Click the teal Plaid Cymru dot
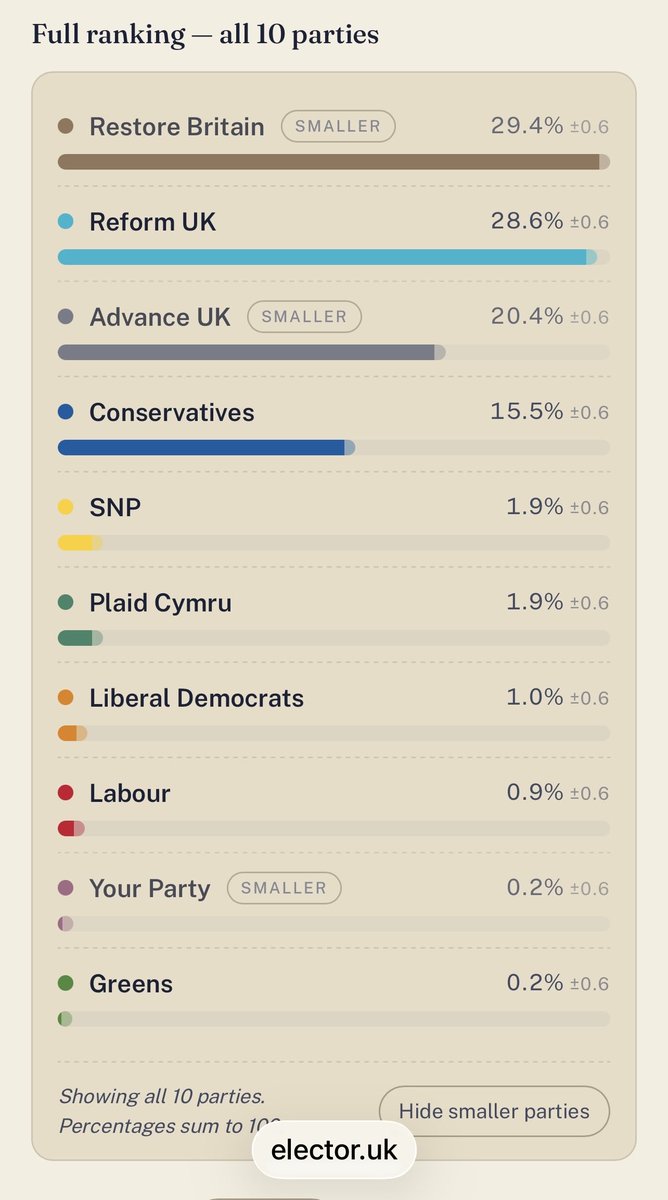The height and width of the screenshot is (1200, 668). pos(66,603)
